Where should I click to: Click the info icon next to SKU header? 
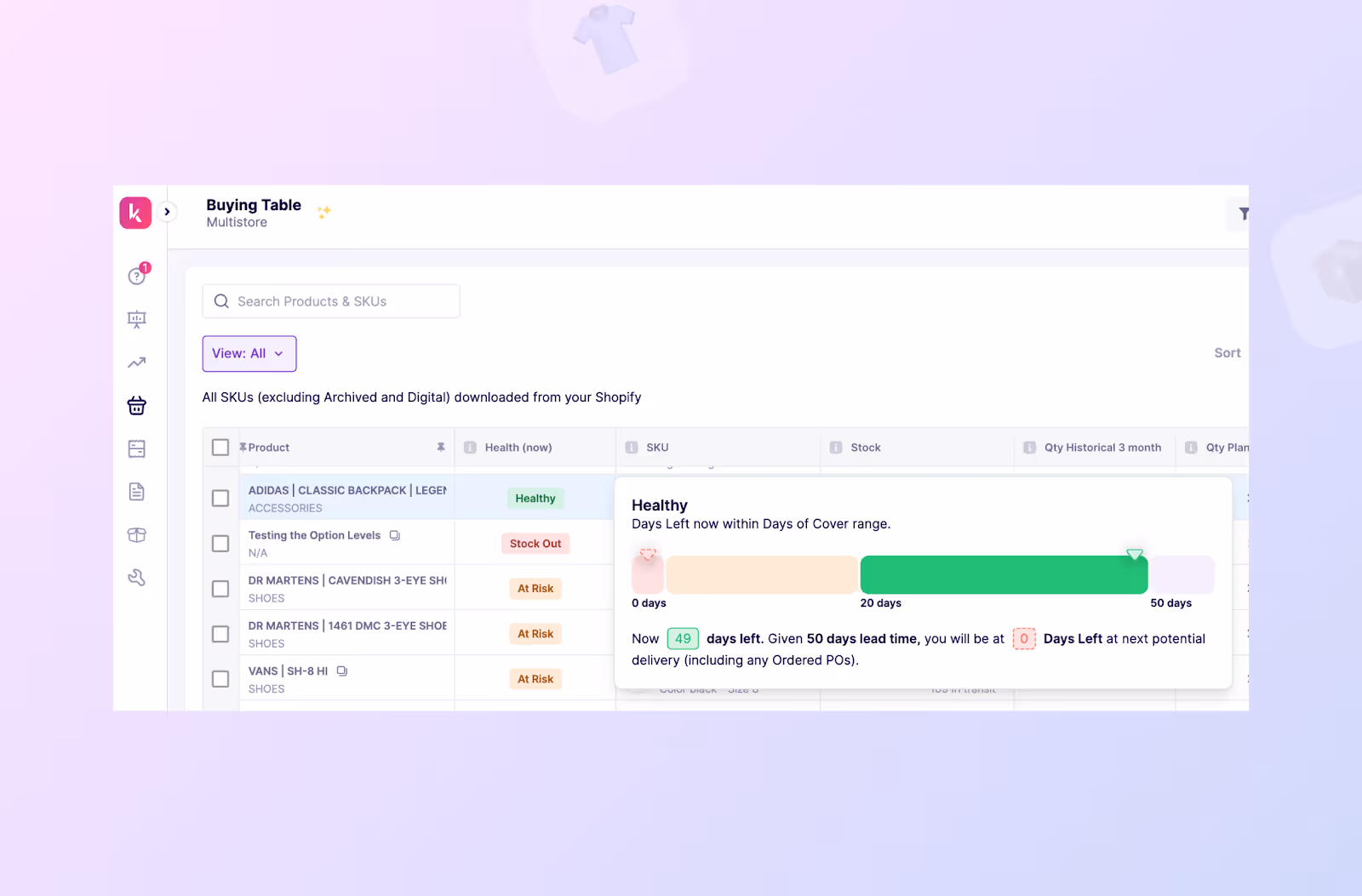tap(632, 448)
